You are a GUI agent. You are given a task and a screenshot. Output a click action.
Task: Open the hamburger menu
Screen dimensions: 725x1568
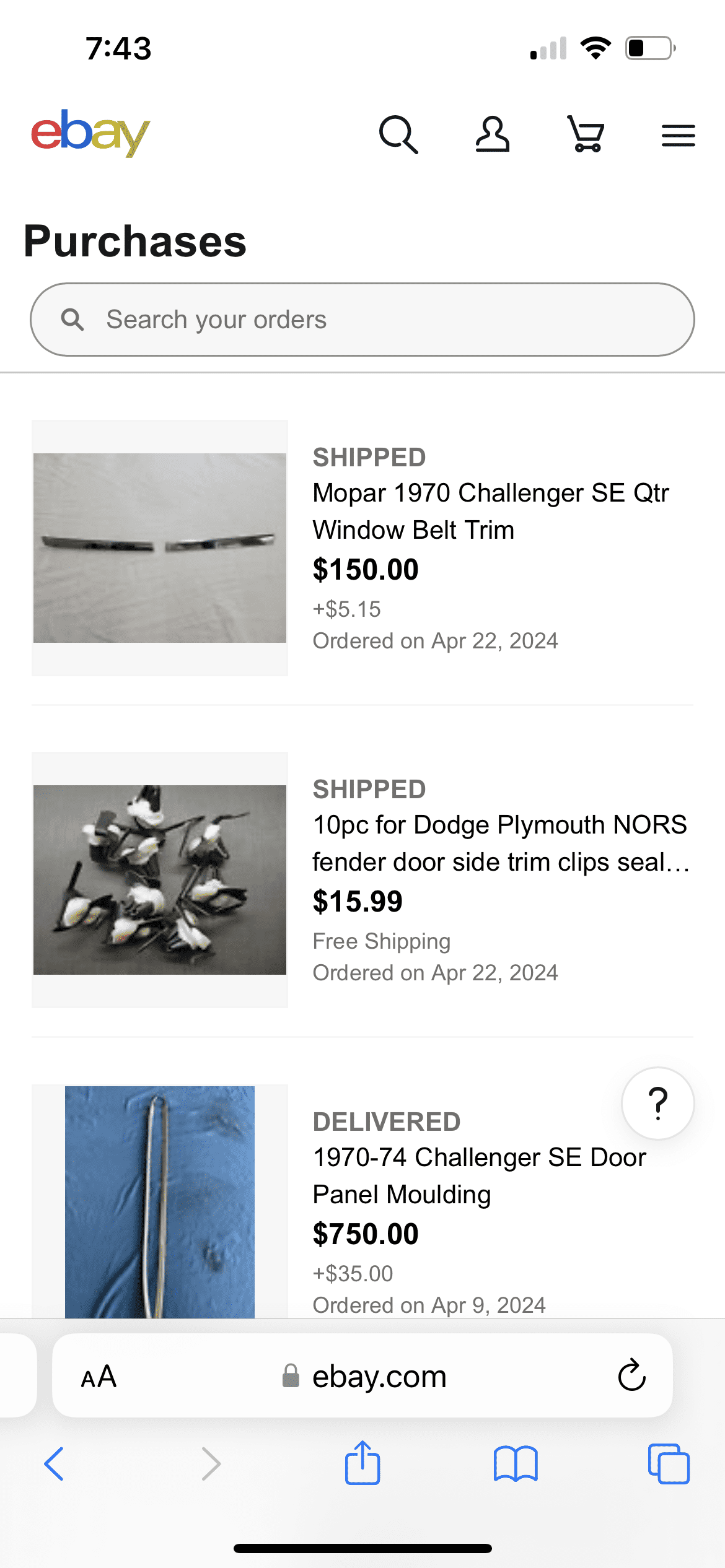click(x=679, y=136)
